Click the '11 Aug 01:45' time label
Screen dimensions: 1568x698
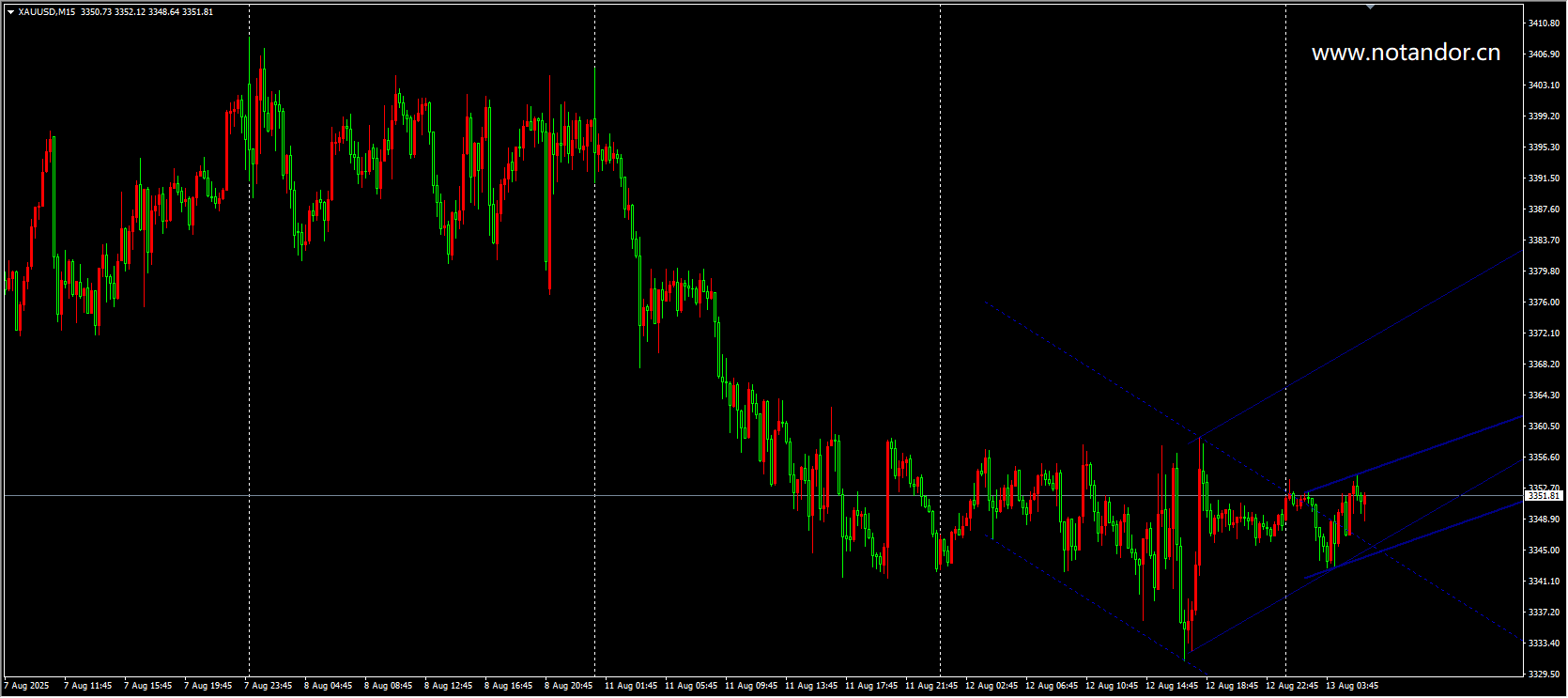[x=631, y=686]
